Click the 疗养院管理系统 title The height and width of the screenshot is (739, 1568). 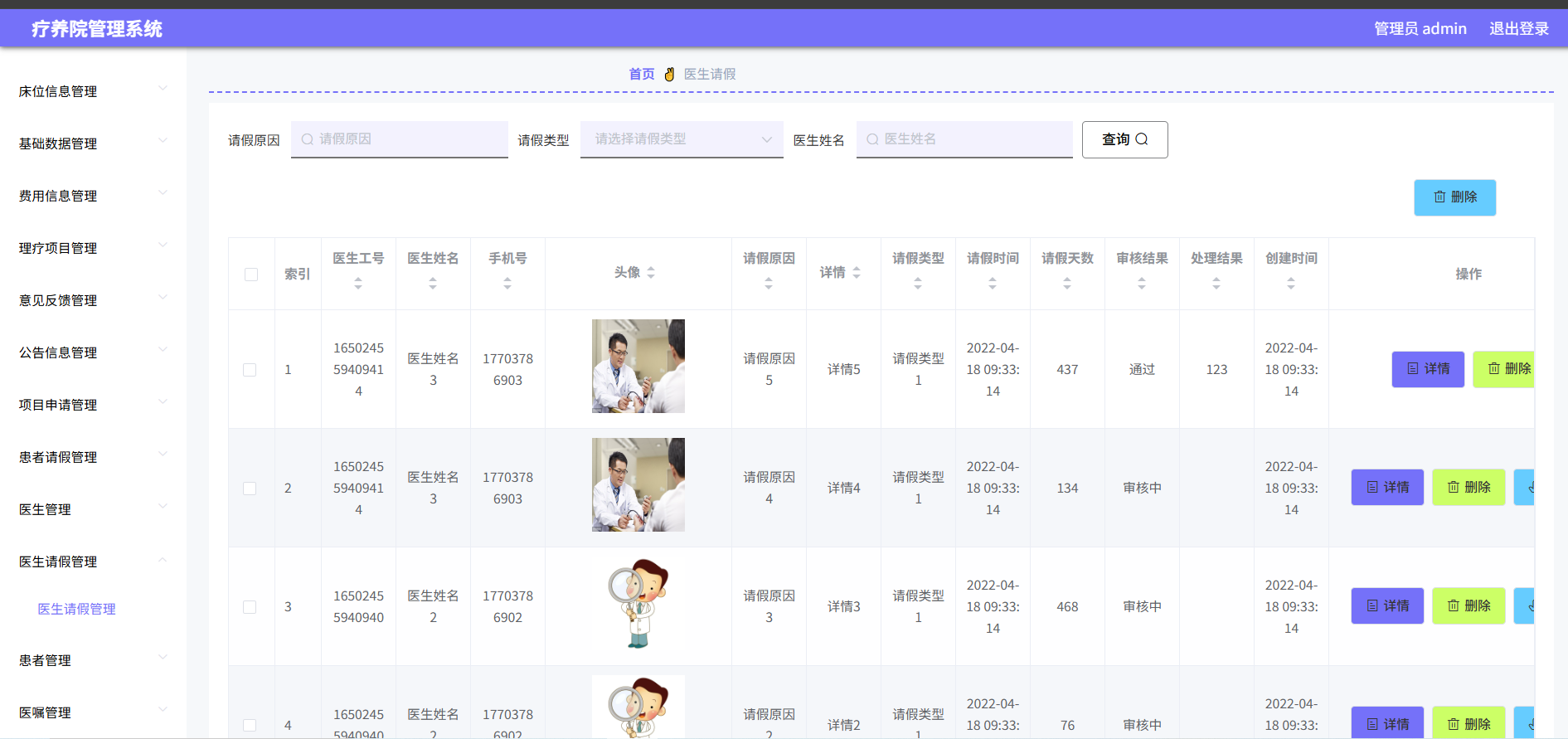pyautogui.click(x=97, y=29)
